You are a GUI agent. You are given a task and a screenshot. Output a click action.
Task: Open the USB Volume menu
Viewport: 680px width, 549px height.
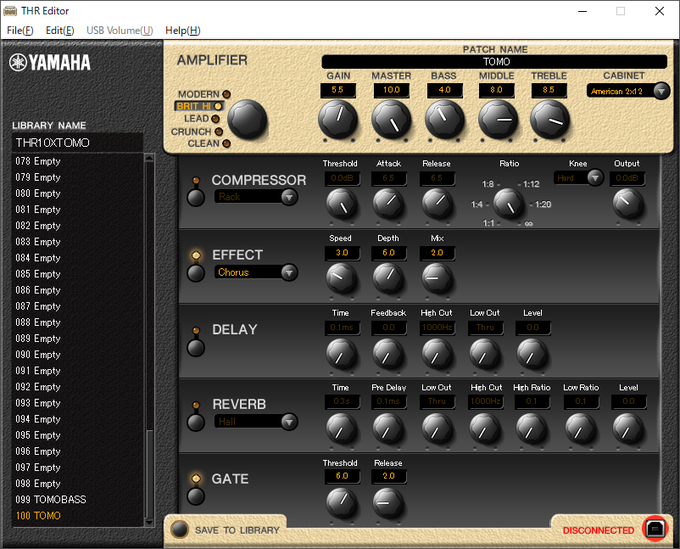point(120,30)
